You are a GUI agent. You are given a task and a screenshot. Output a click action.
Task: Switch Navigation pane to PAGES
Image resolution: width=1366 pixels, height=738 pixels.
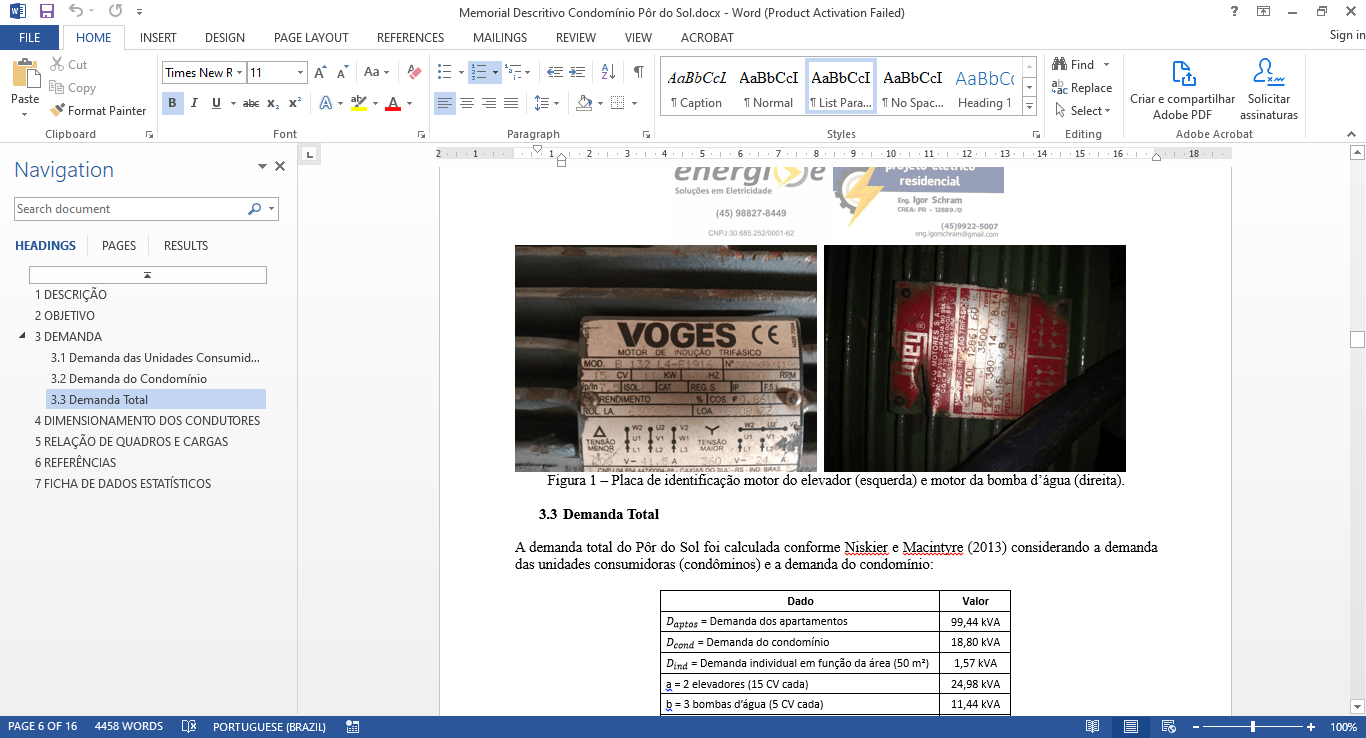tap(119, 245)
